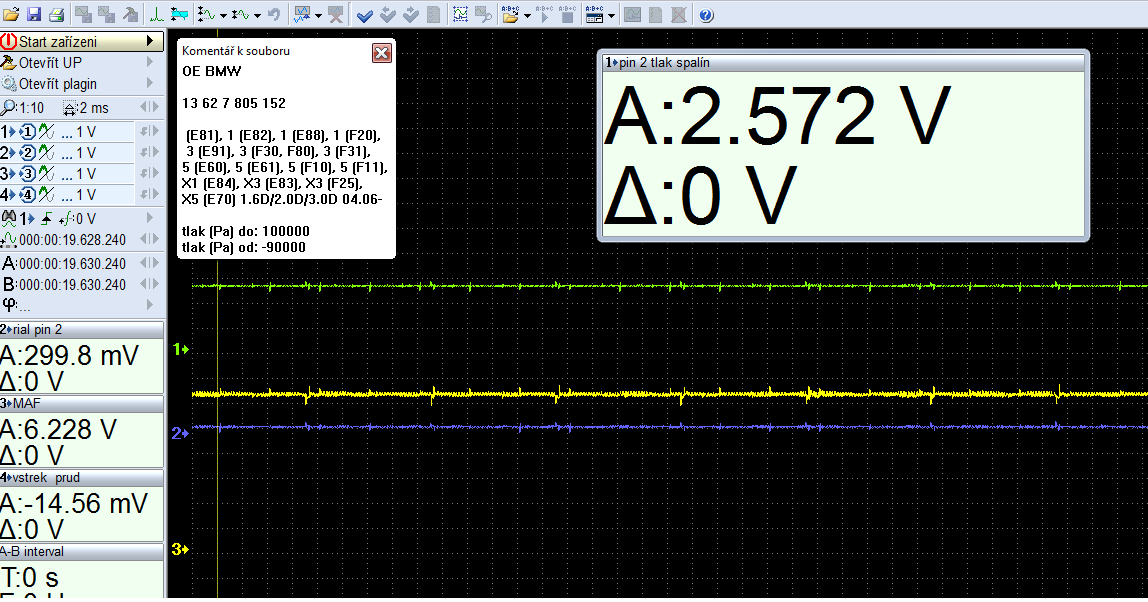Click the A:B+C stop icon
This screenshot has height=602, width=1148.
567,14
